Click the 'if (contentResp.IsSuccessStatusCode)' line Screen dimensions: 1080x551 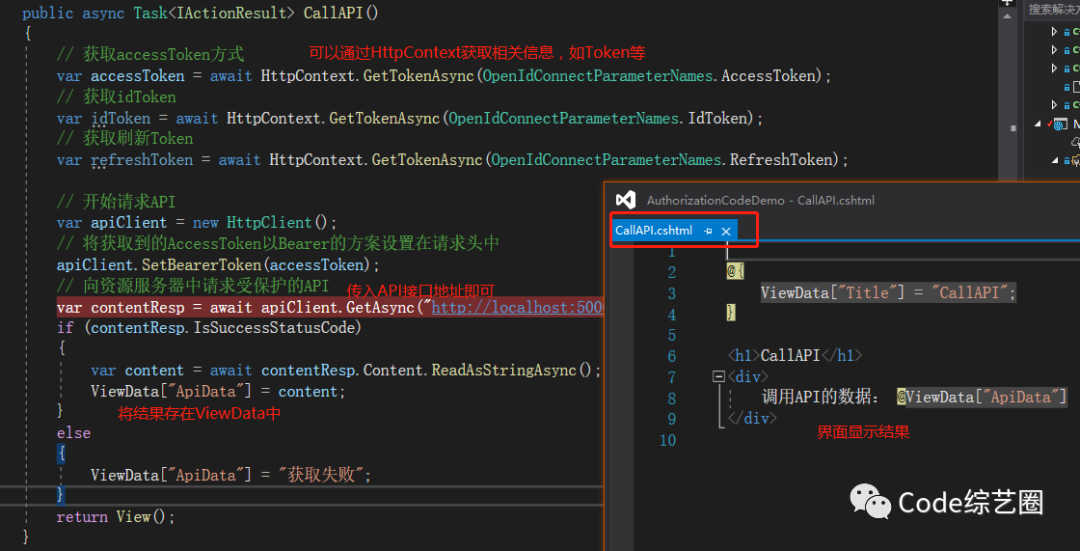click(209, 328)
